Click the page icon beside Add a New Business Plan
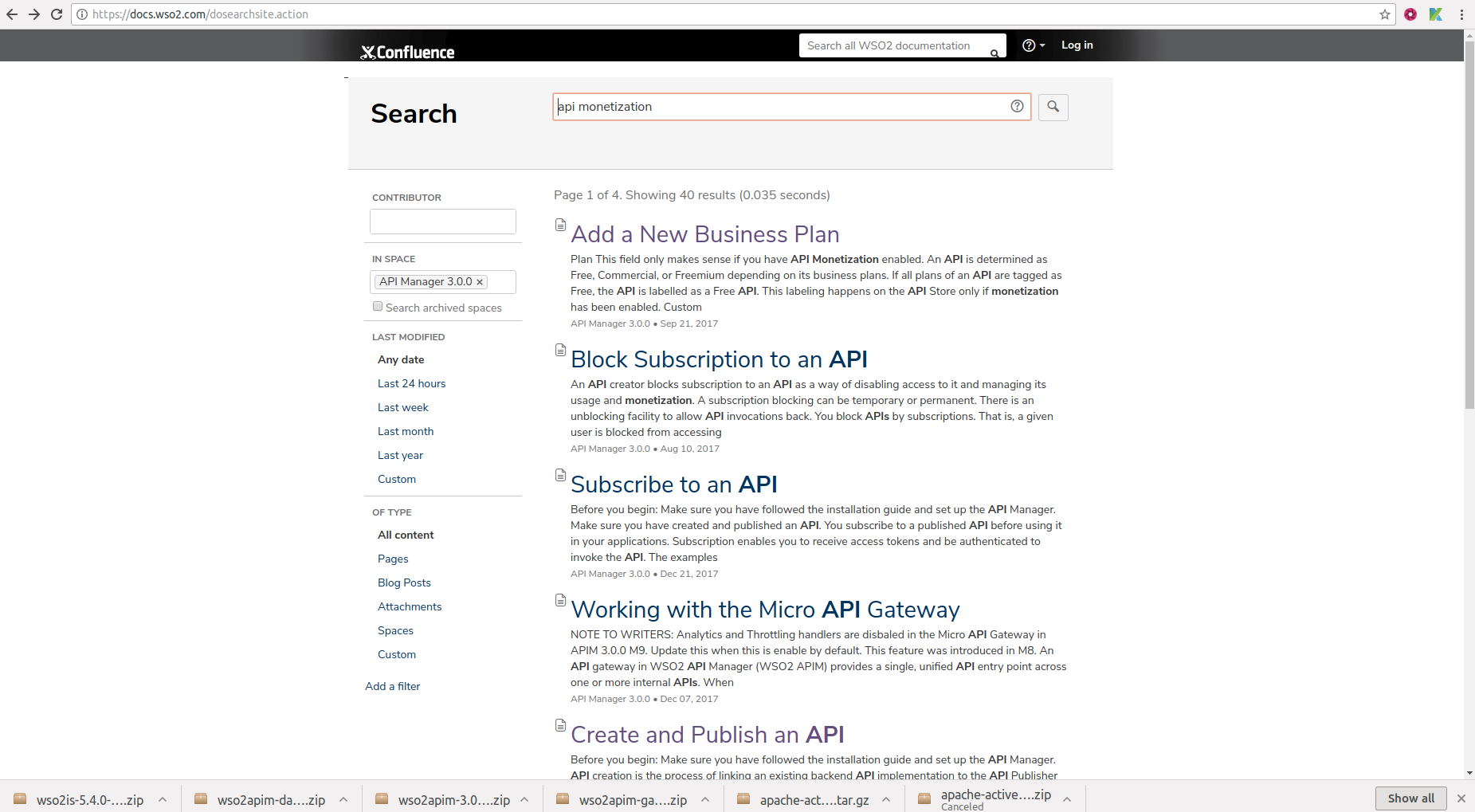This screenshot has width=1475, height=812. [x=560, y=226]
